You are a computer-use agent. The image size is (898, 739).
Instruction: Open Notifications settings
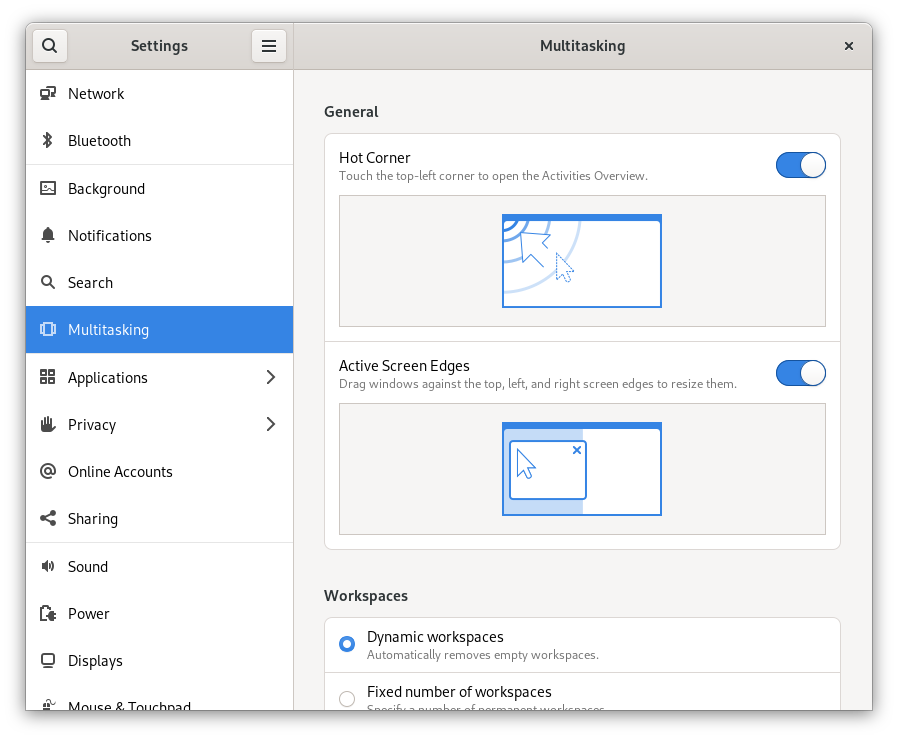[x=159, y=235]
